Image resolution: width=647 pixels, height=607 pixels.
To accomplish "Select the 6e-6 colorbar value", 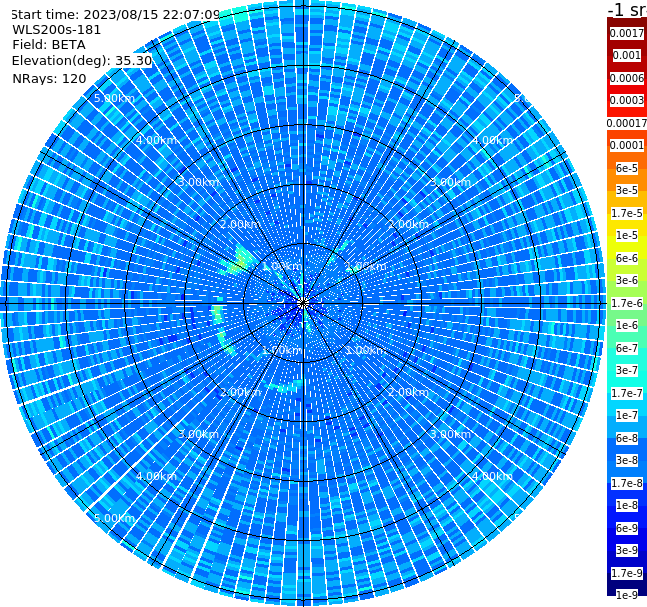I will click(627, 258).
